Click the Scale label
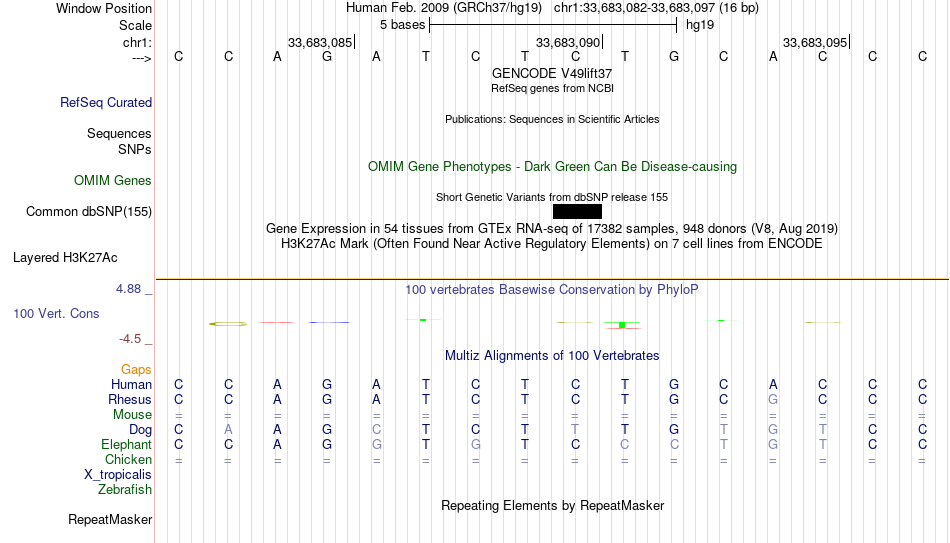This screenshot has width=950, height=543. (x=135, y=25)
